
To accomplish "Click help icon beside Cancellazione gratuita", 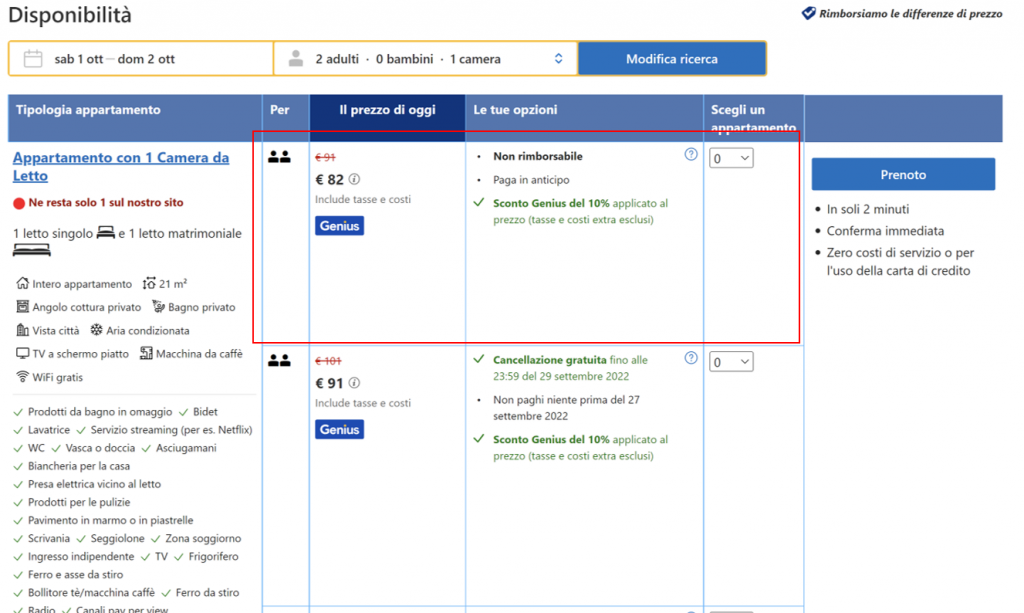I will tap(690, 358).
